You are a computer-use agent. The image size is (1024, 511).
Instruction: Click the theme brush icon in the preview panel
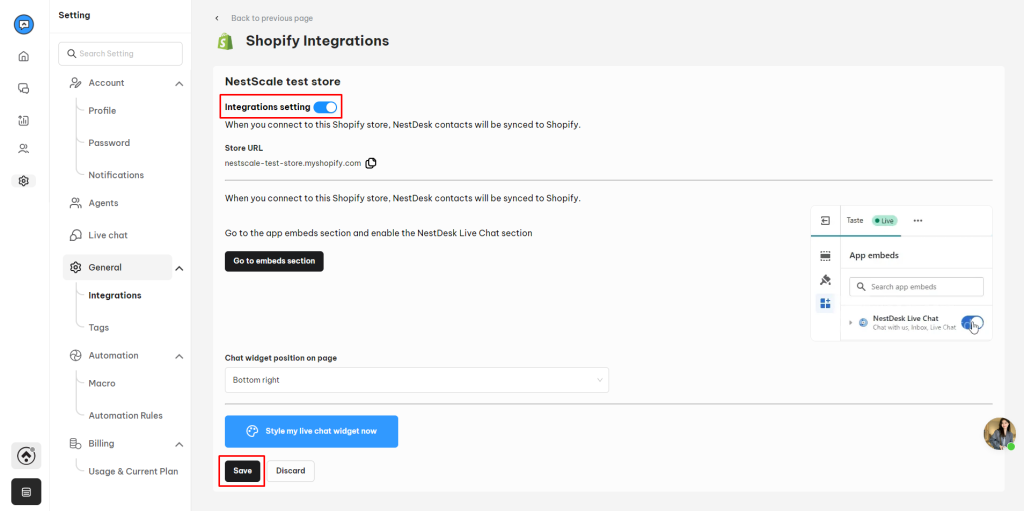pyautogui.click(x=825, y=280)
